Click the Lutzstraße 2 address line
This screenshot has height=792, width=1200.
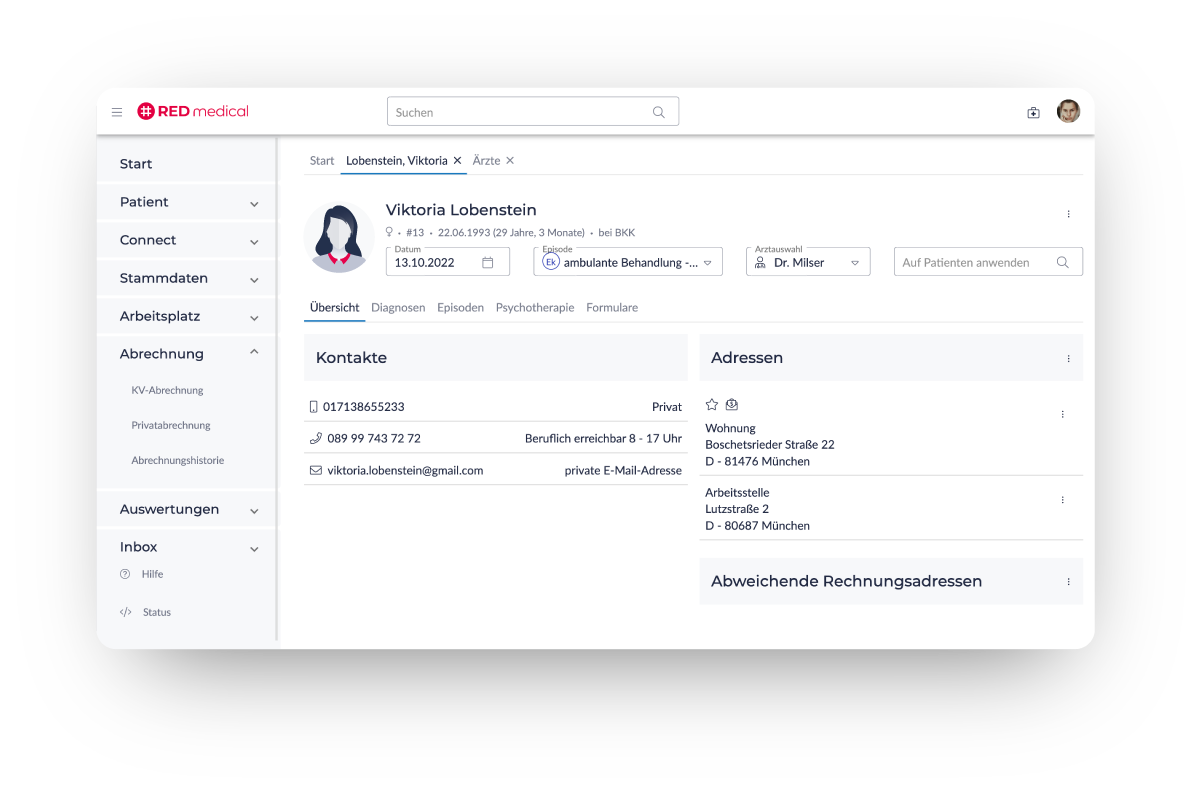point(737,509)
